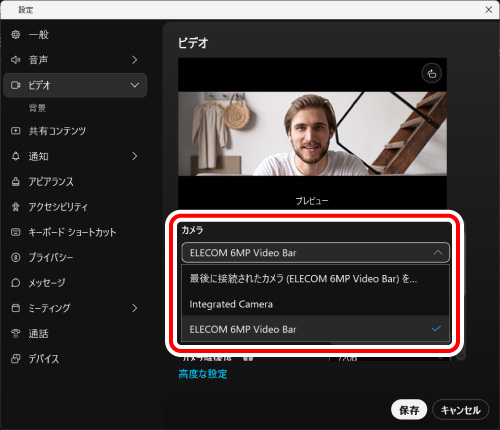Expand the ミーティング chevron arrow

[x=134, y=308]
